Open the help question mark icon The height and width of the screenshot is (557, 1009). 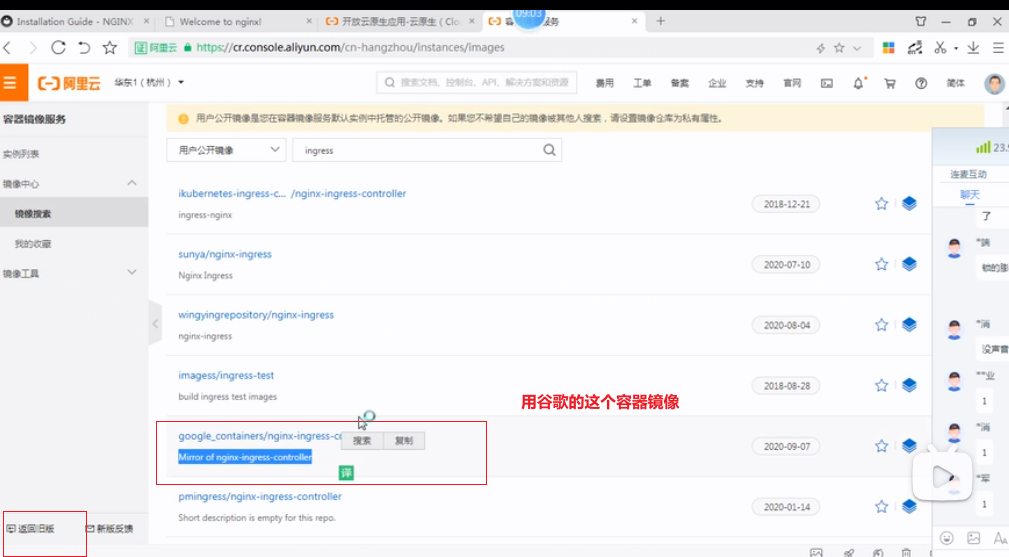click(x=921, y=83)
